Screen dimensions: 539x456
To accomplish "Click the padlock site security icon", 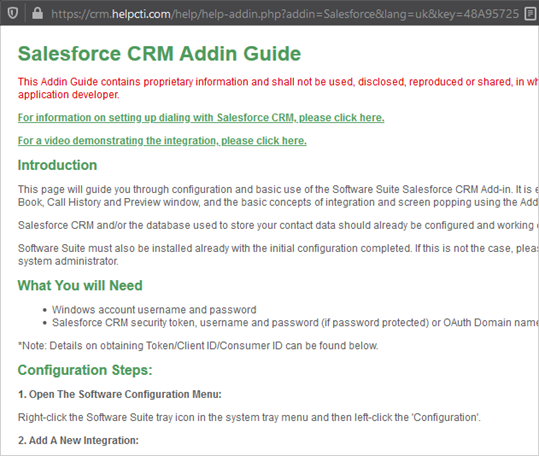I will [37, 13].
